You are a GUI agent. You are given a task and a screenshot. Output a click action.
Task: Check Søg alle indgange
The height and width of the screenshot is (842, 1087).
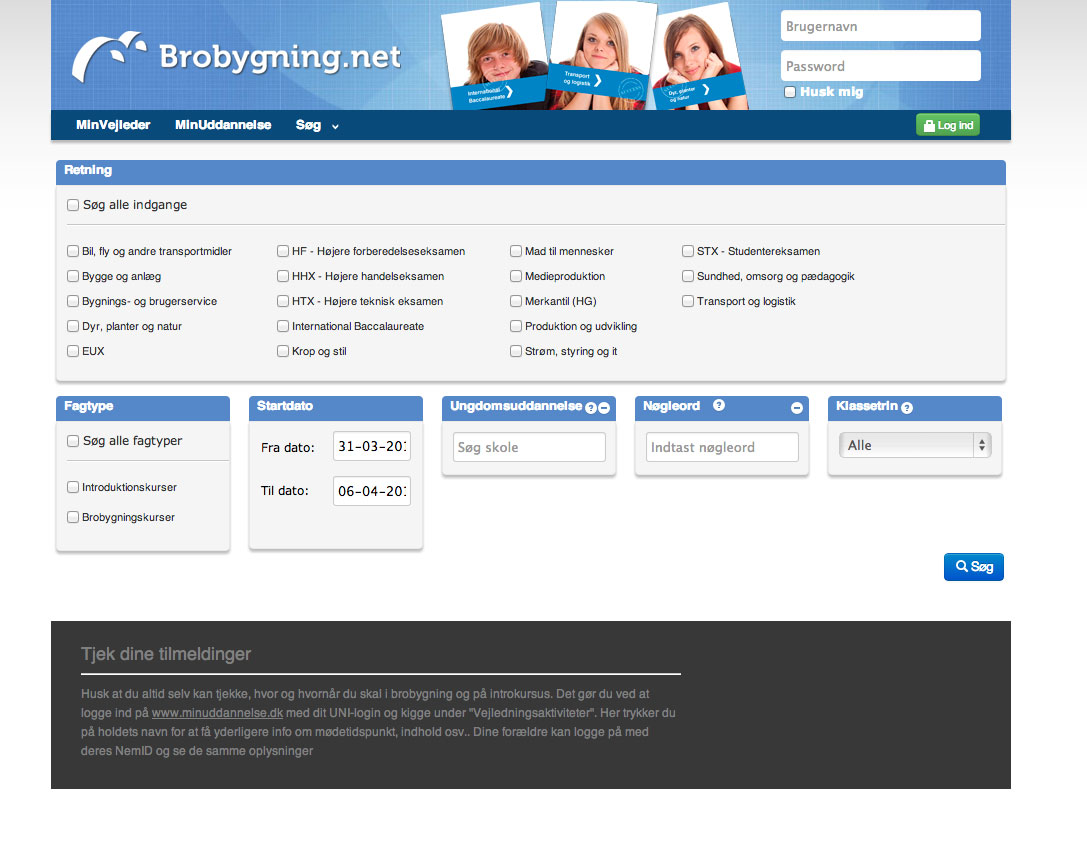tap(73, 205)
